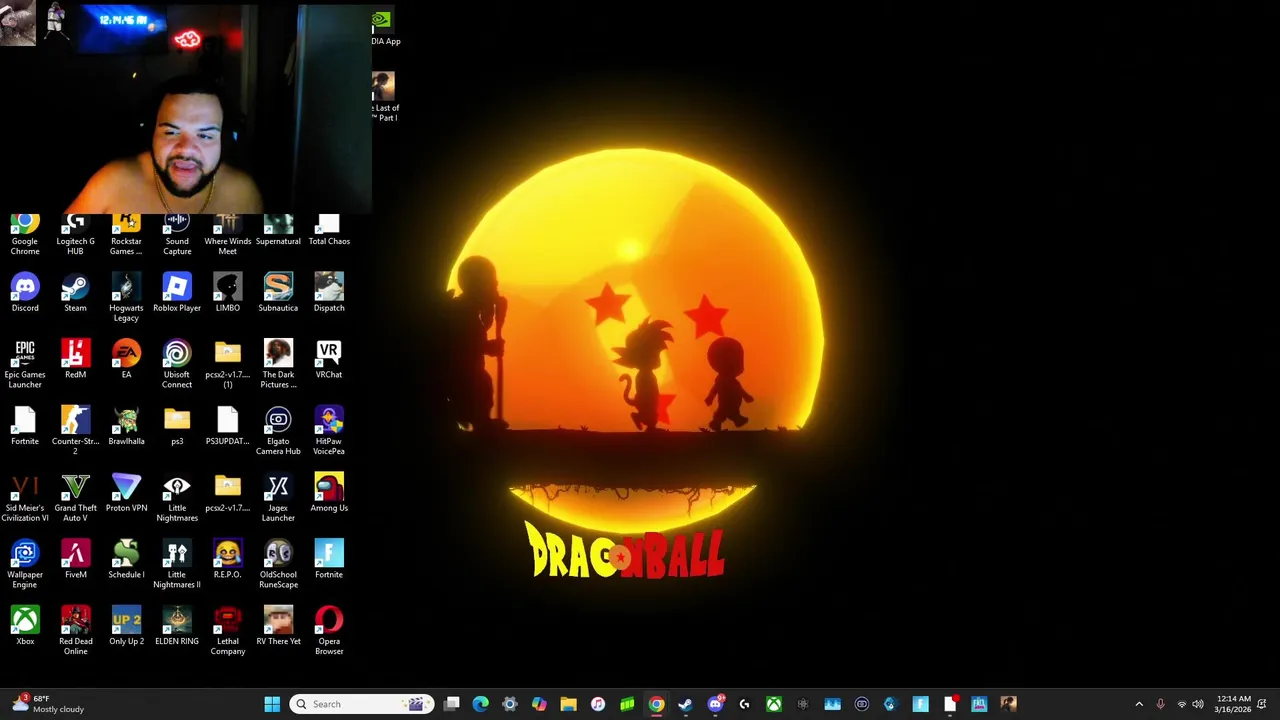
Task: Select the Fortnite icon with blue F
Action: click(x=329, y=560)
